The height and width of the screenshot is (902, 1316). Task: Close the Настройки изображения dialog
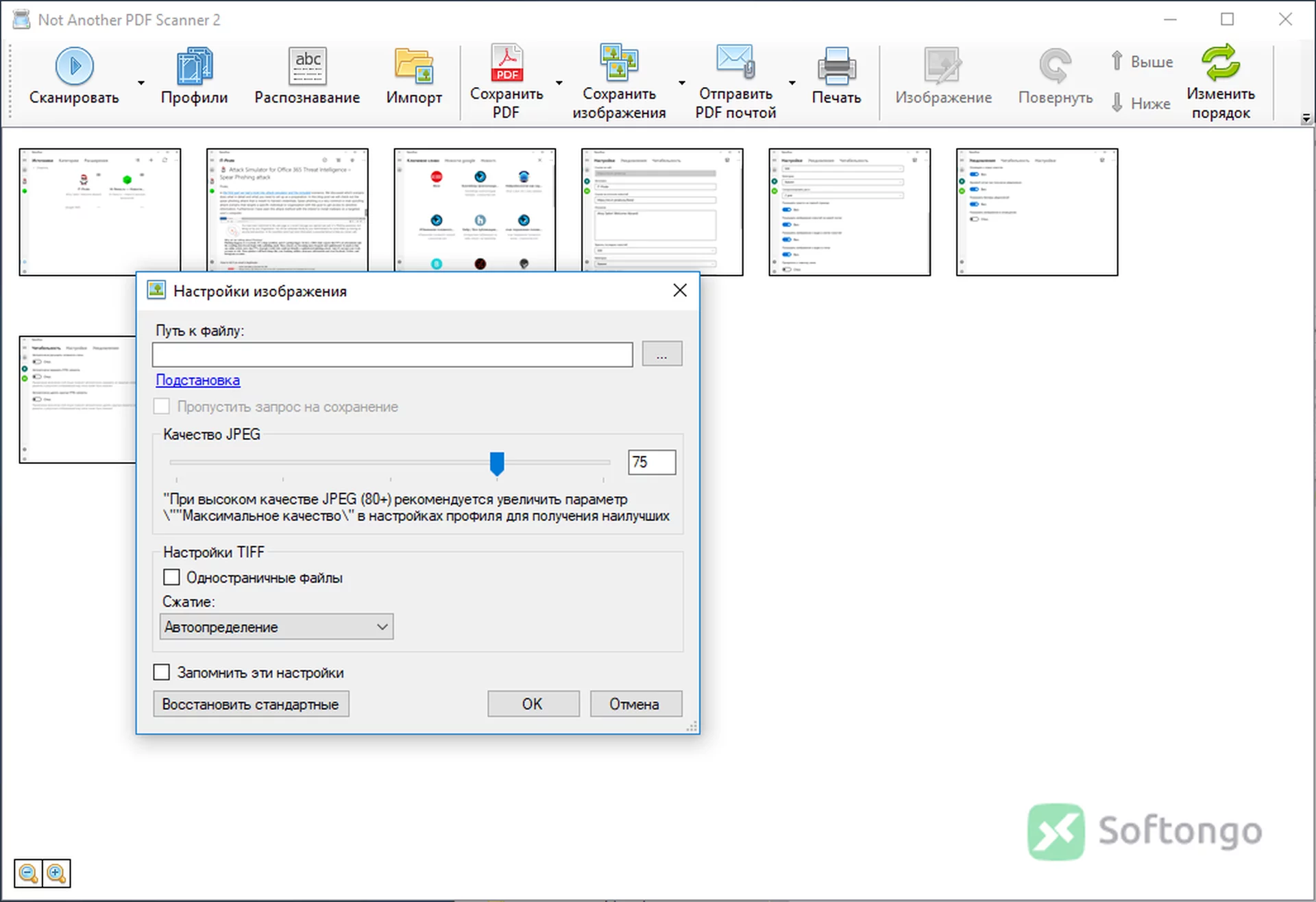(680, 290)
